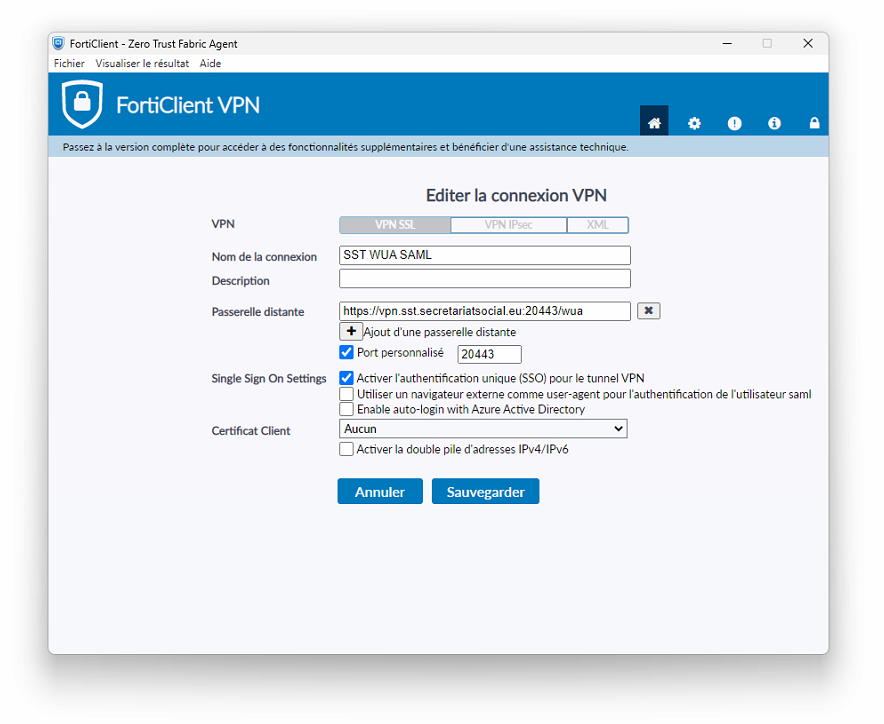Navigate to the home screen icon
Image resolution: width=884 pixels, height=724 pixels.
pos(654,122)
